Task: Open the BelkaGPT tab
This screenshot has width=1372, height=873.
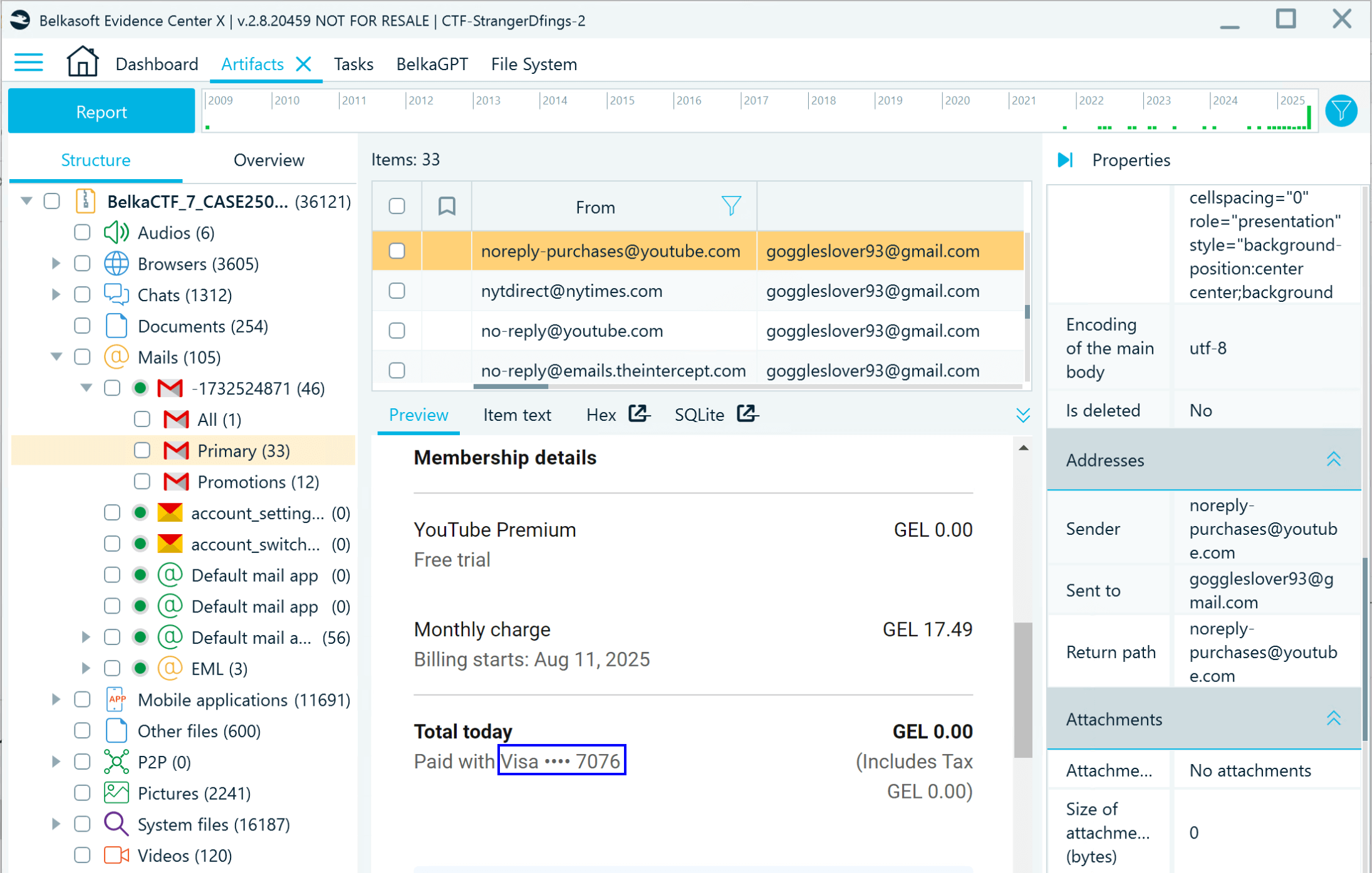Action: coord(432,64)
